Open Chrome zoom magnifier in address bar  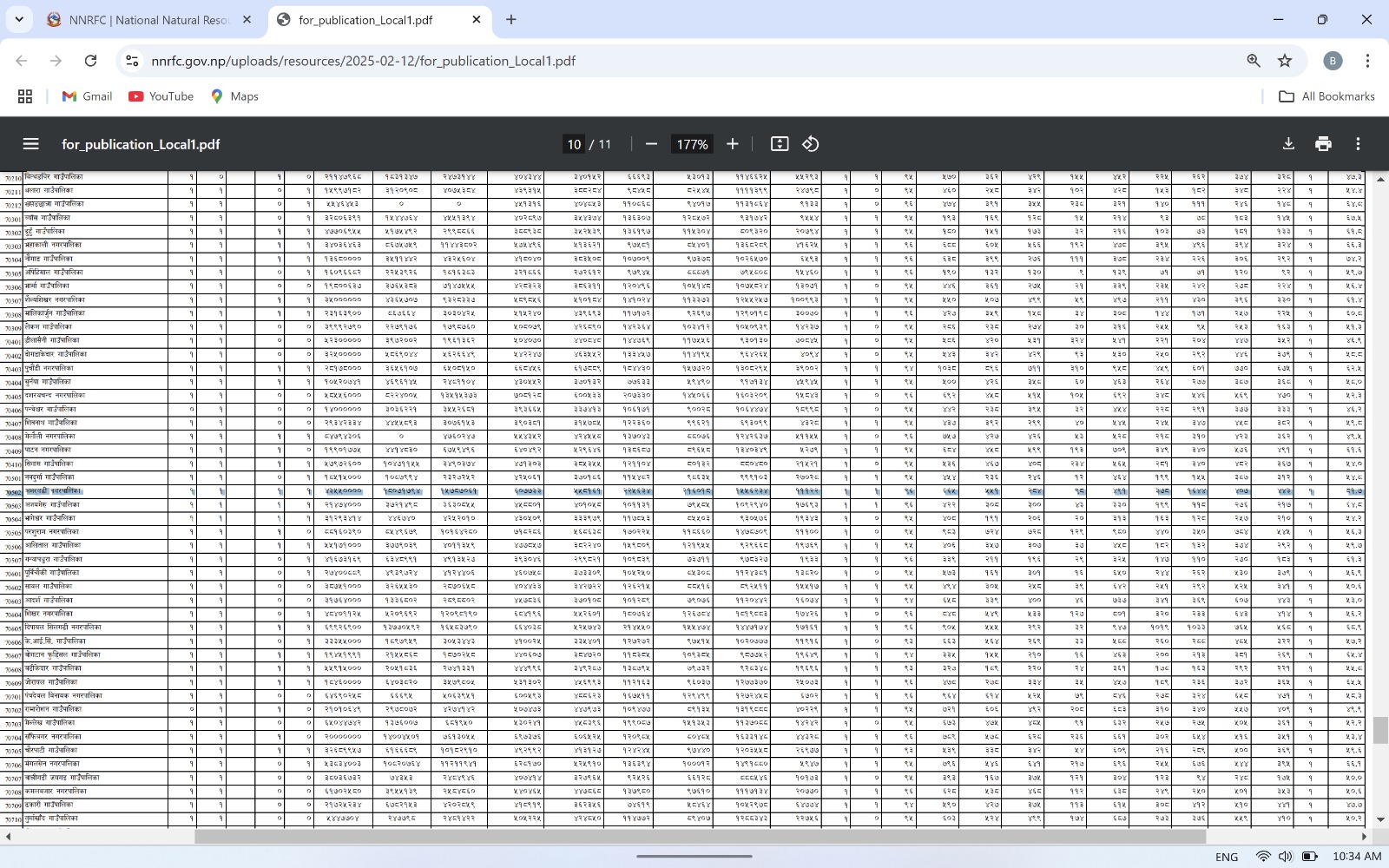click(1254, 61)
